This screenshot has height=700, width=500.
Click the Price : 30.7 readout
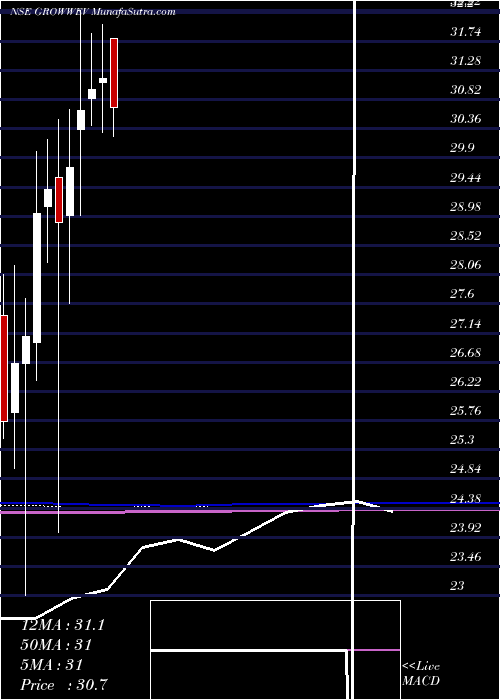point(65,685)
